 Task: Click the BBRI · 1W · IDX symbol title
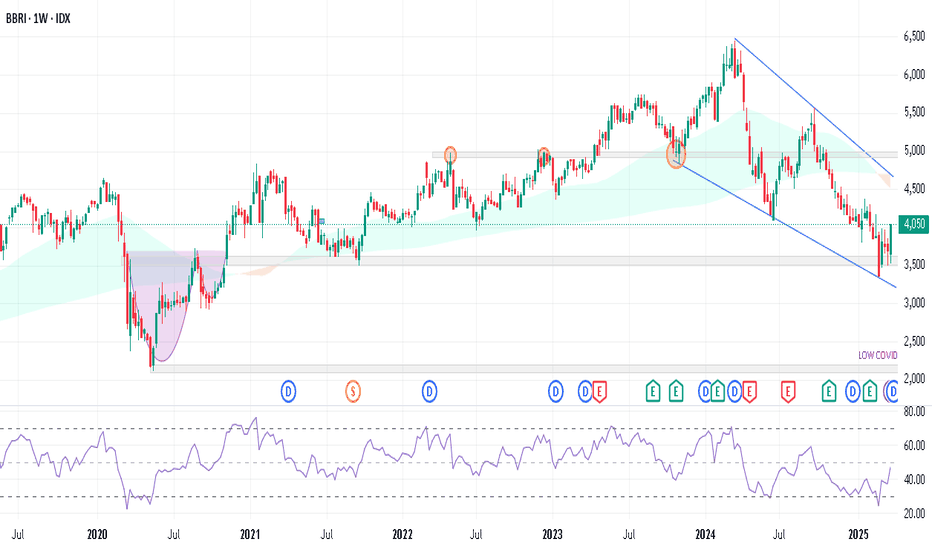click(38, 18)
